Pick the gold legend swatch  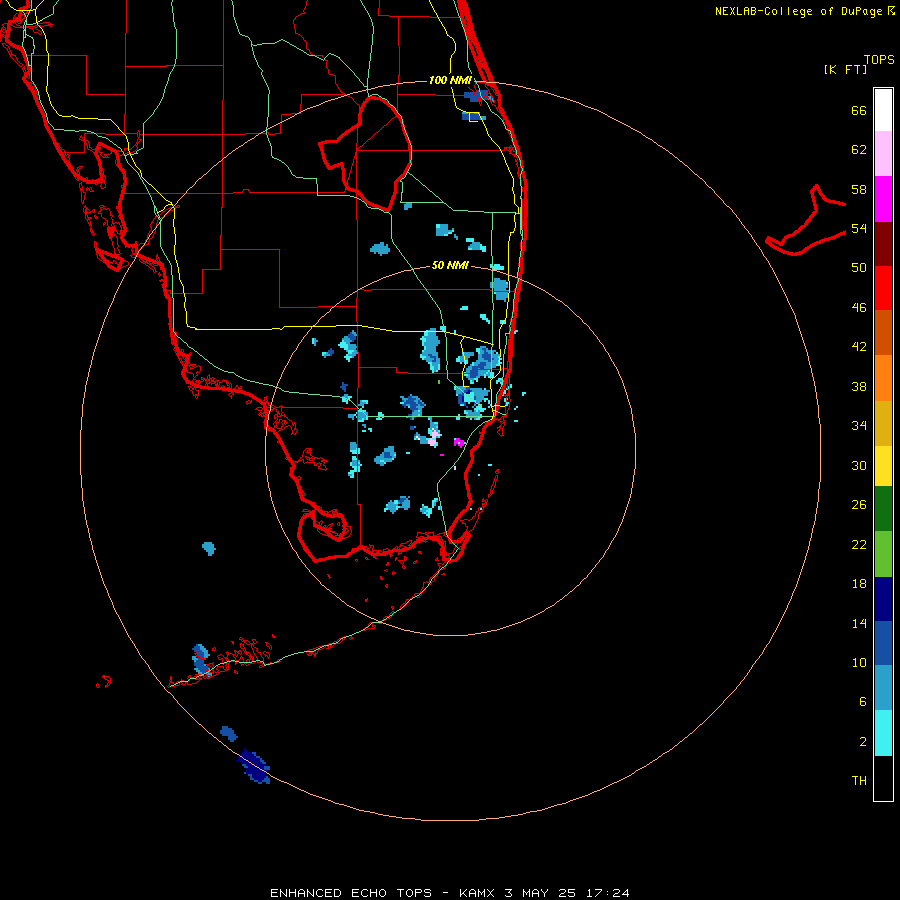[883, 424]
